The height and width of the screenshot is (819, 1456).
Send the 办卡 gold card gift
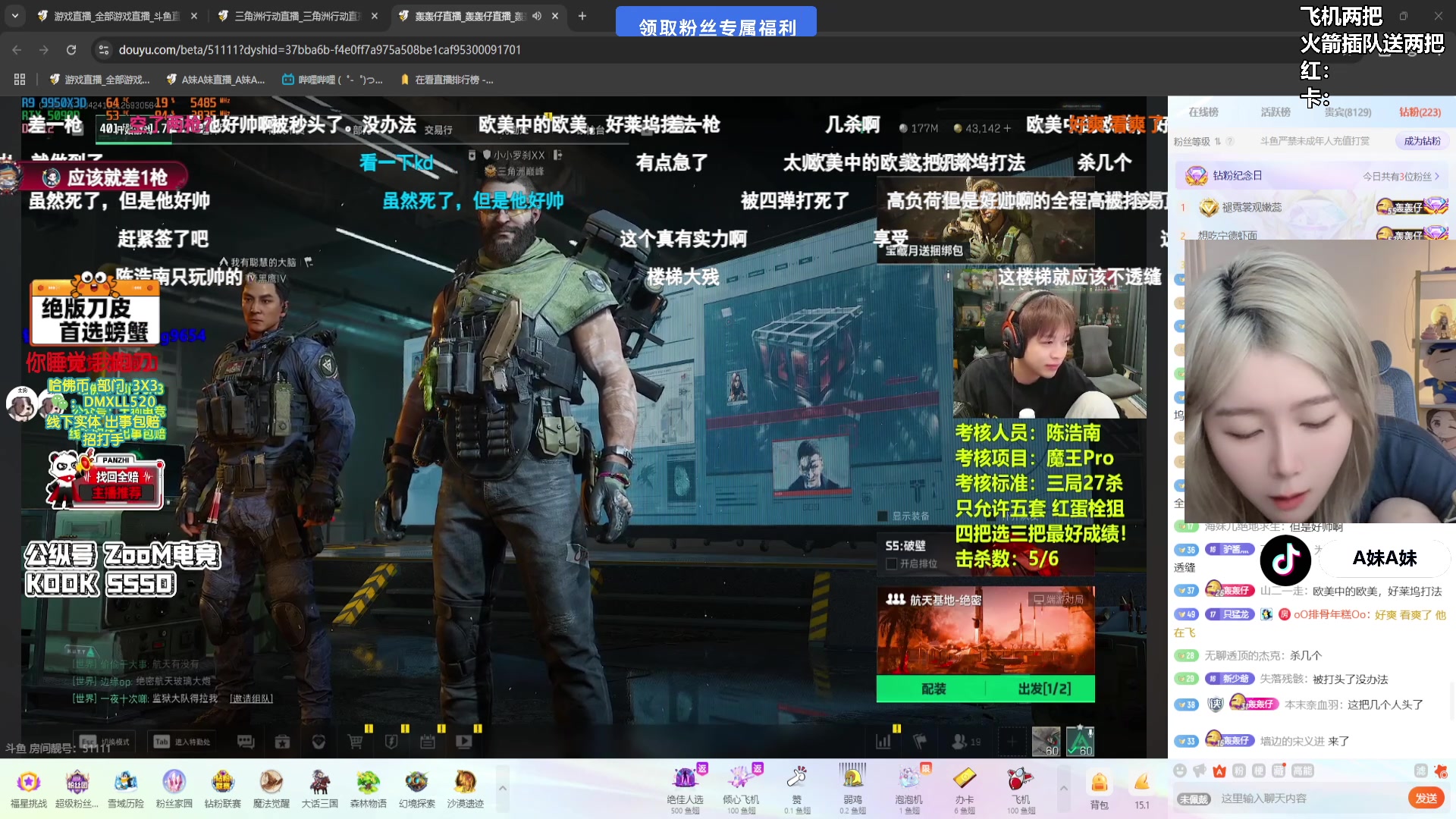(x=965, y=789)
